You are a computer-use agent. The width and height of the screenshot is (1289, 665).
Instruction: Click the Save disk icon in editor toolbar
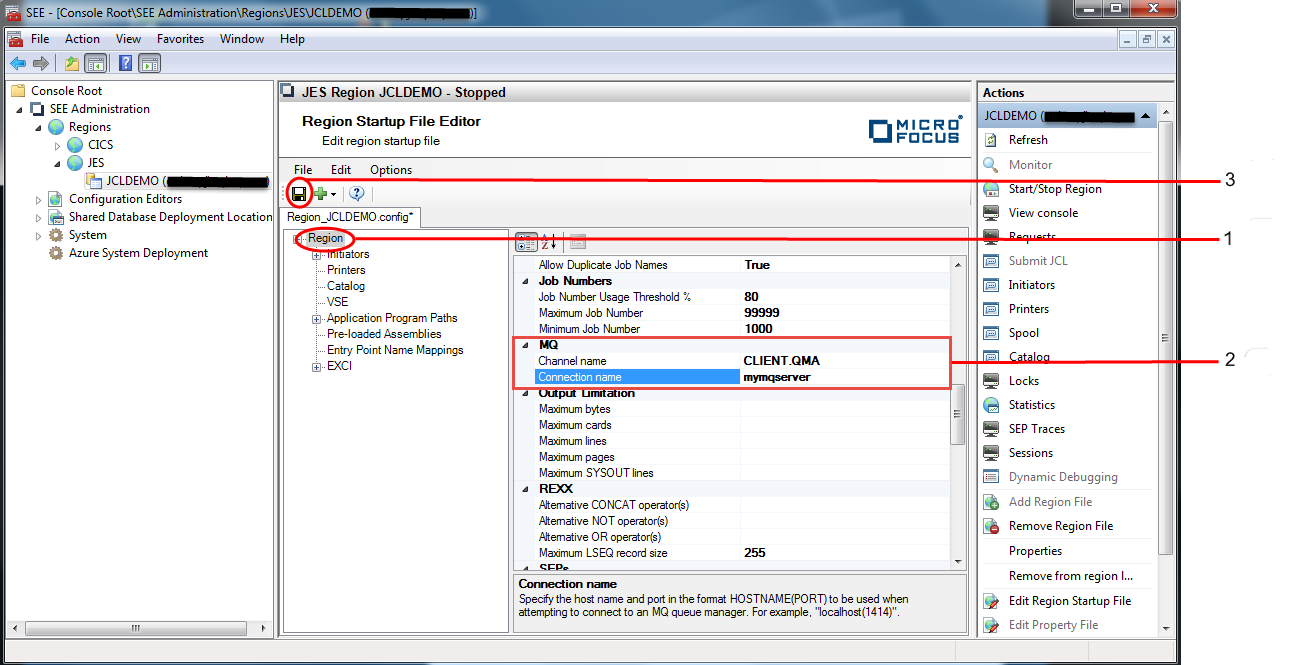[x=299, y=194]
